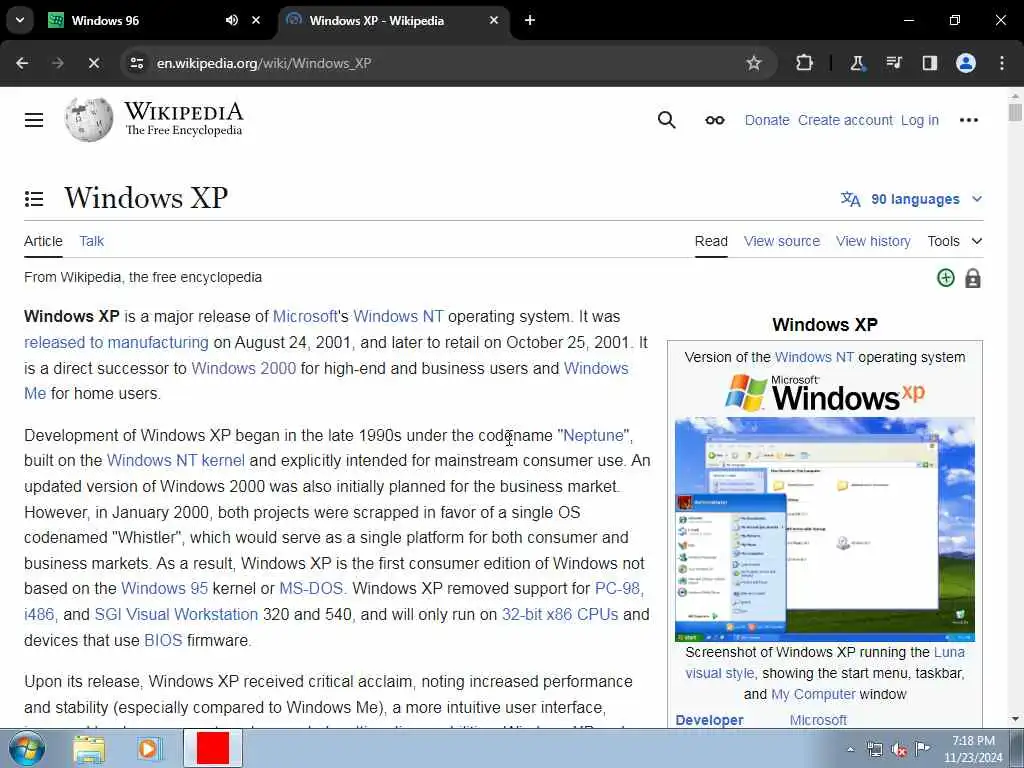This screenshot has height=768, width=1024.
Task: Click the muted volume tray icon
Action: [899, 750]
